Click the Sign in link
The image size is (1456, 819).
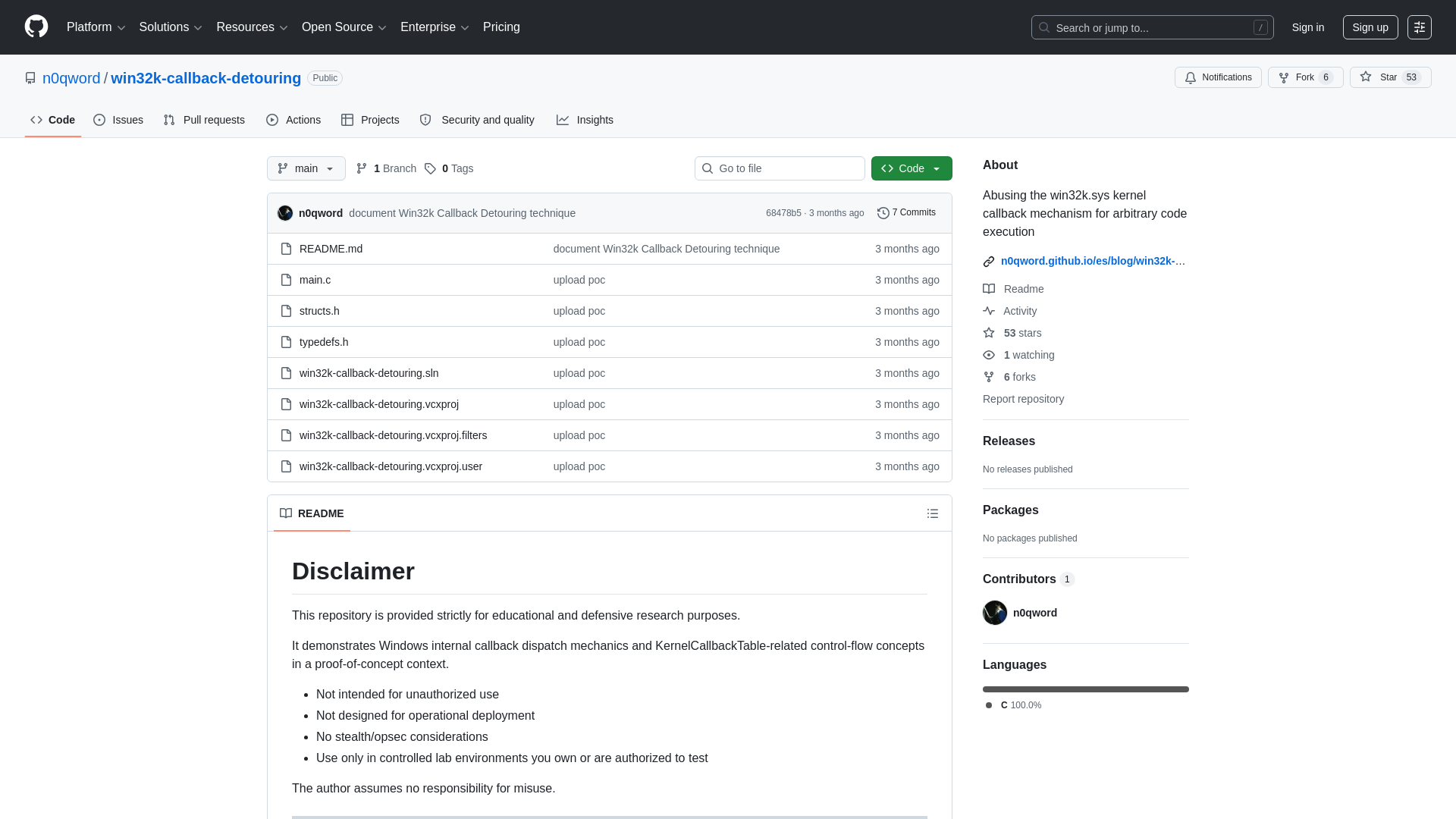(x=1308, y=27)
